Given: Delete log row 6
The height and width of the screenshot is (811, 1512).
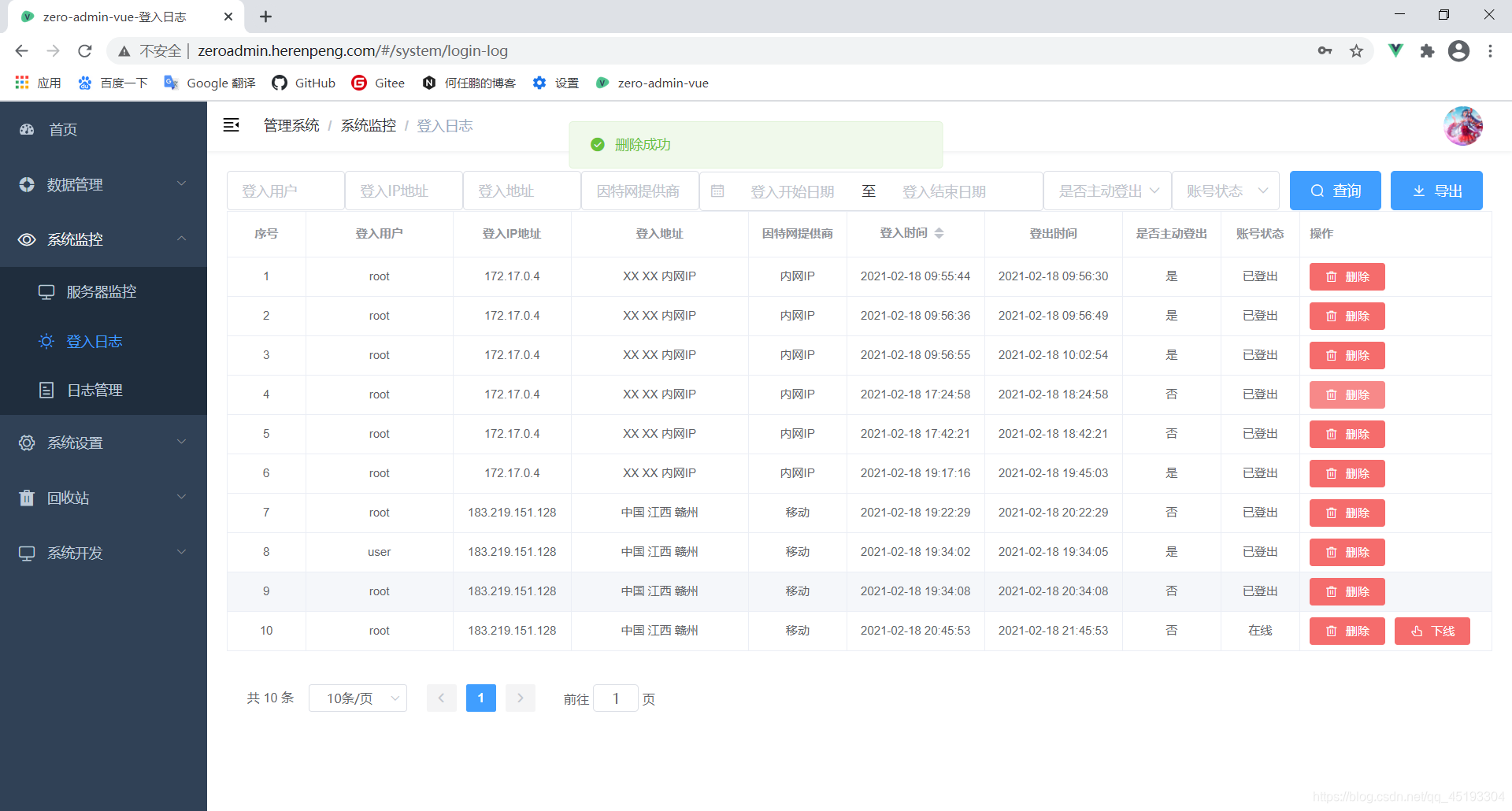Looking at the screenshot, I should coord(1347,473).
